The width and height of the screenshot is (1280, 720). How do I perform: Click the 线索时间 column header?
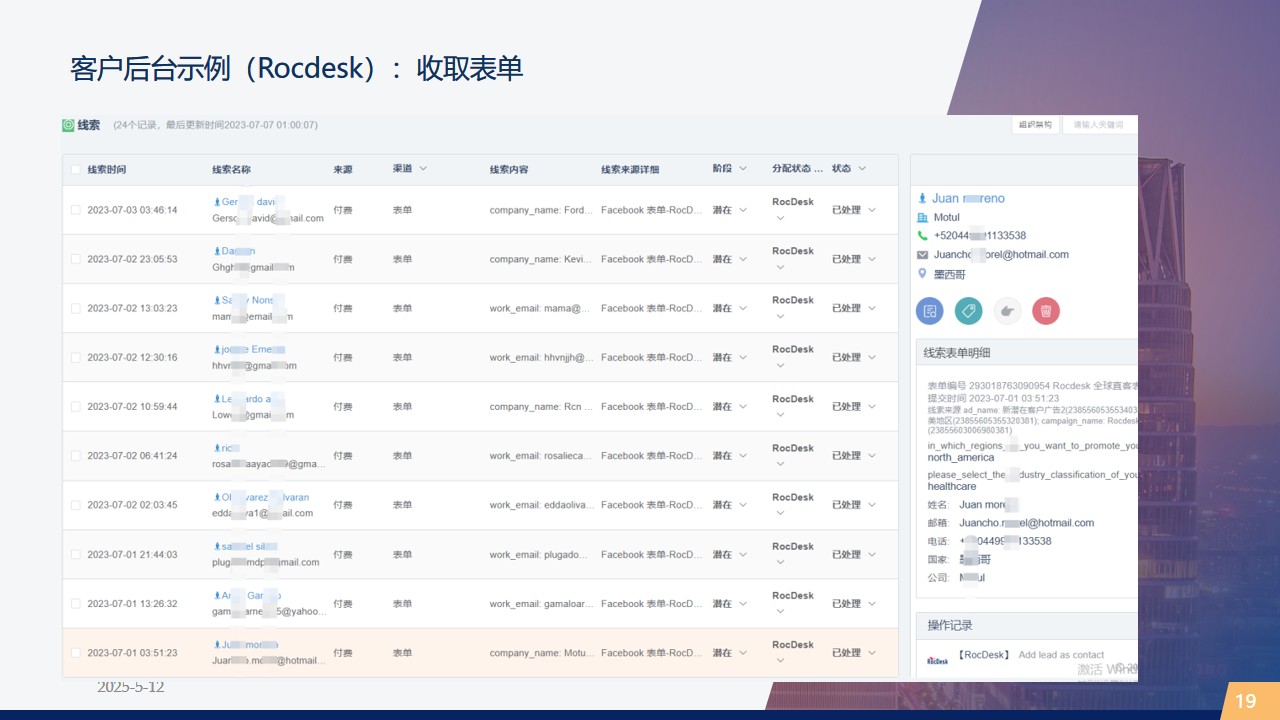tap(107, 169)
